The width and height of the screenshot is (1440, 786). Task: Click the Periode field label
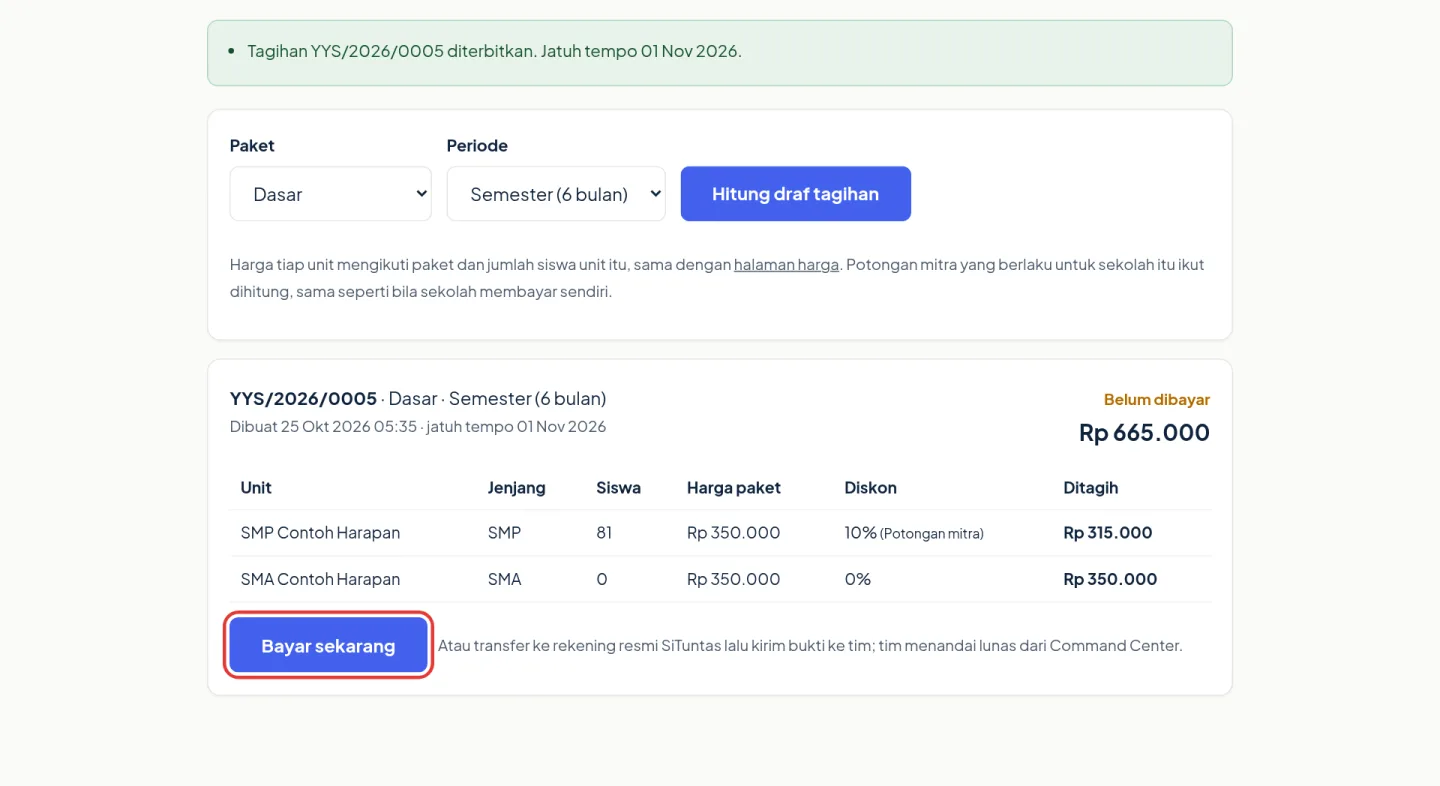[x=477, y=146]
